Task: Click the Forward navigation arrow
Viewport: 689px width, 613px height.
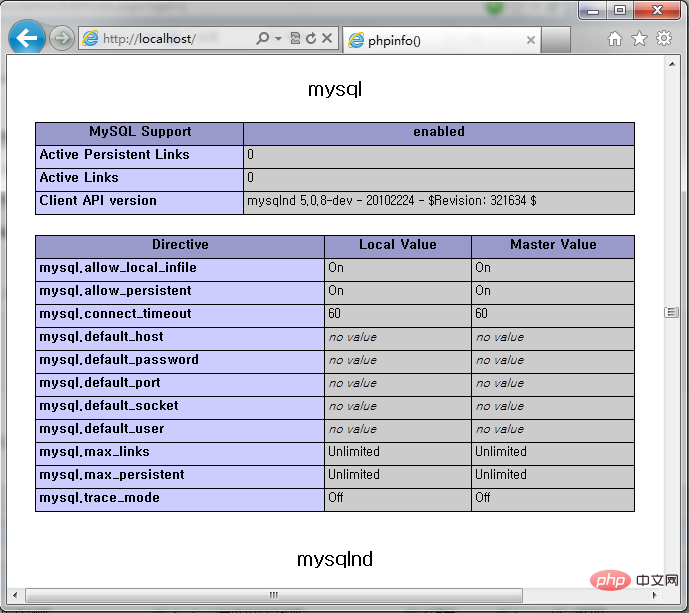Action: [x=62, y=38]
